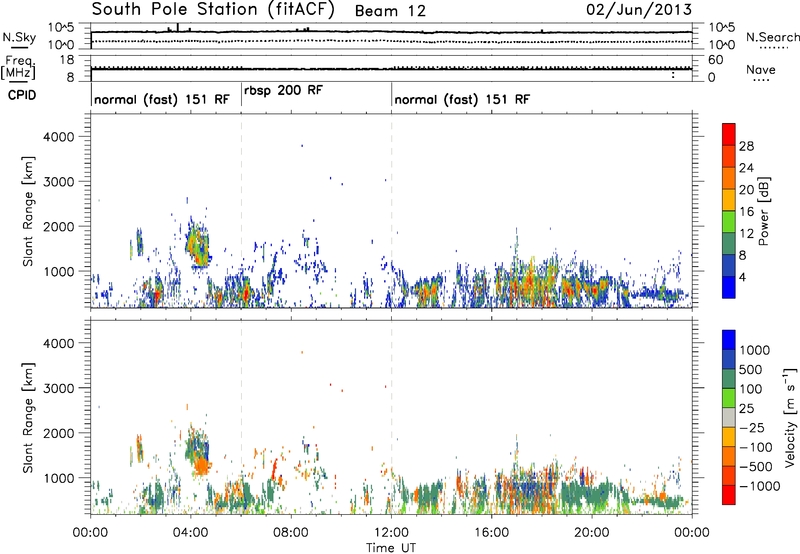The width and height of the screenshot is (800, 554).
Task: Click the "12:00" time tick label
Action: (391, 533)
